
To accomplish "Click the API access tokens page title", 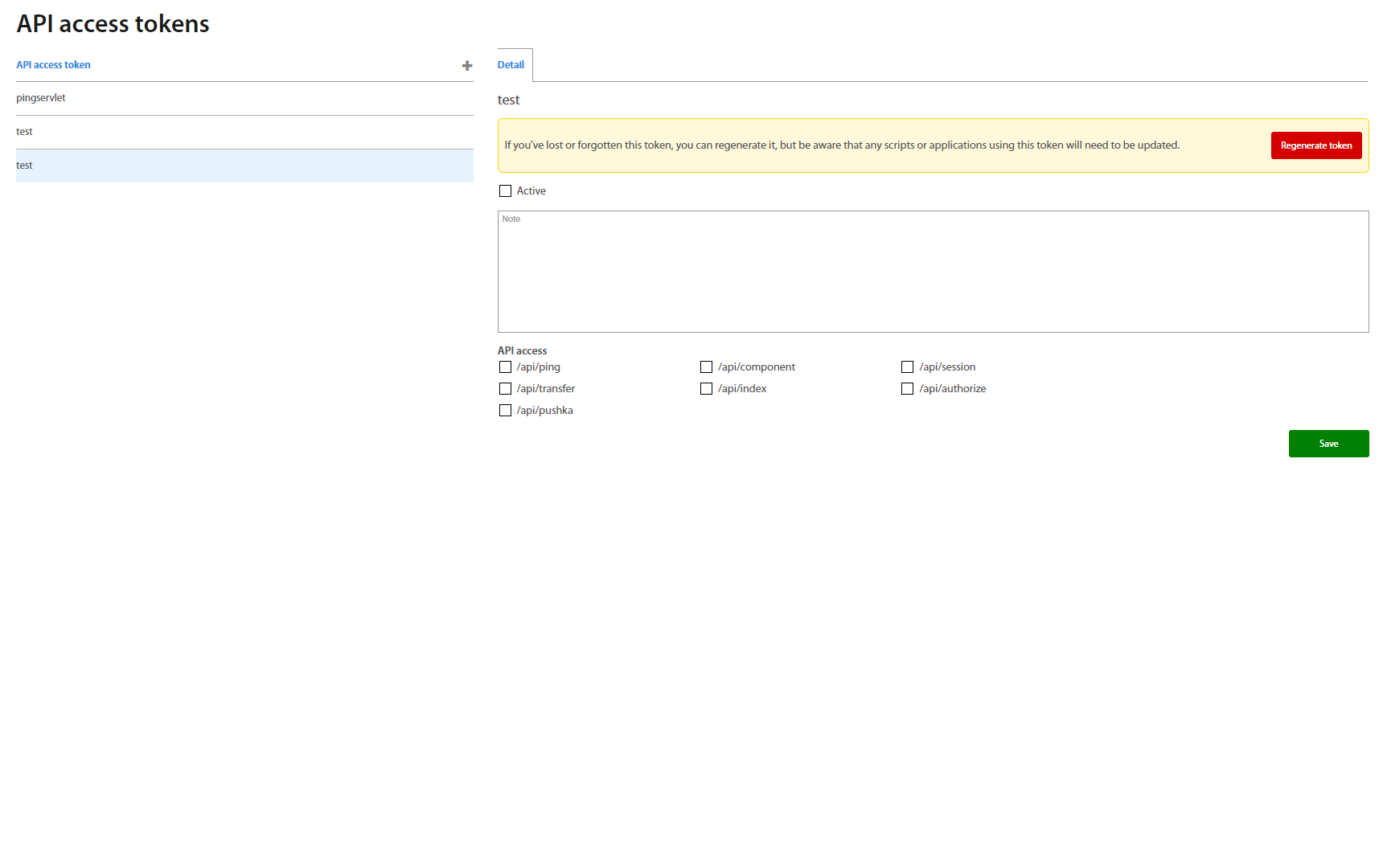I will point(113,24).
